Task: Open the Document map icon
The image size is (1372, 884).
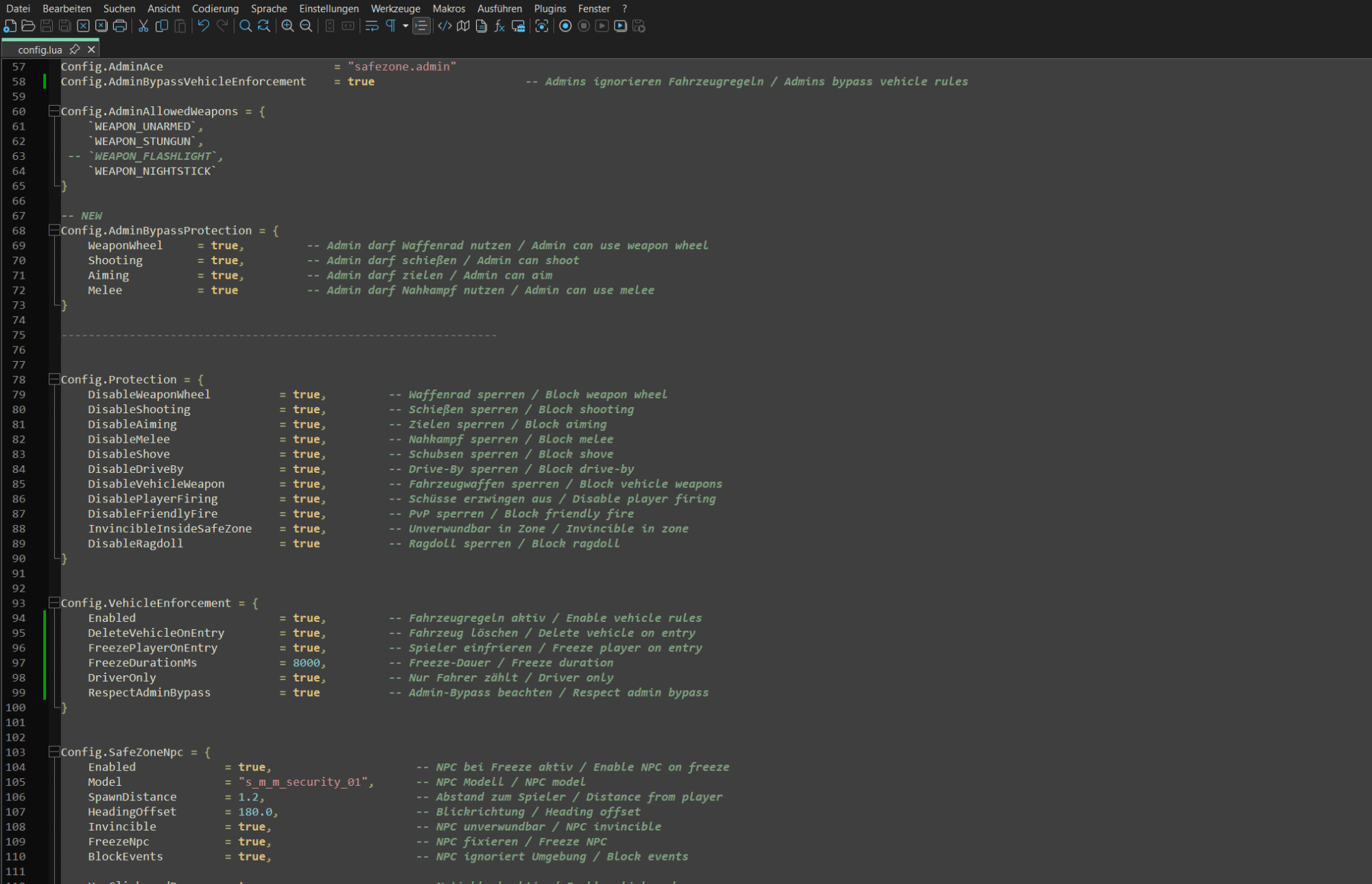Action: tap(463, 26)
